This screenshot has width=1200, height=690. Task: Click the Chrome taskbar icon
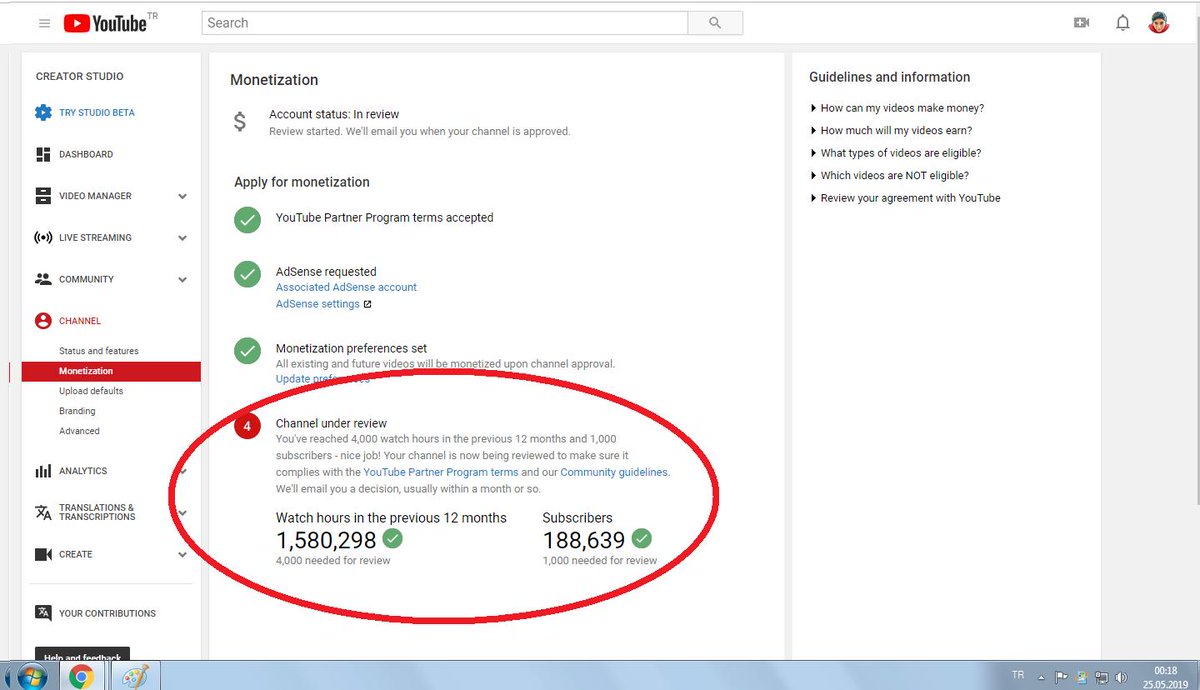[x=81, y=677]
